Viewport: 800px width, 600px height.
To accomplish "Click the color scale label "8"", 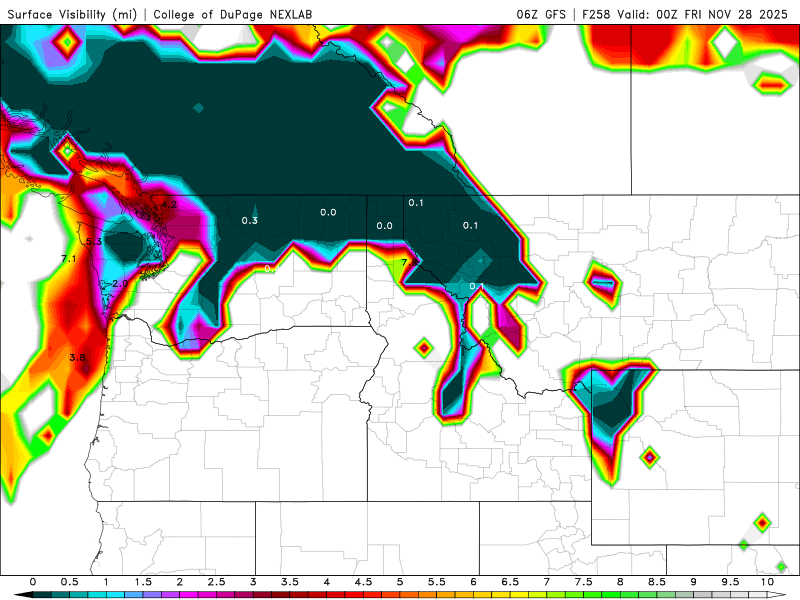I will 620,582.
